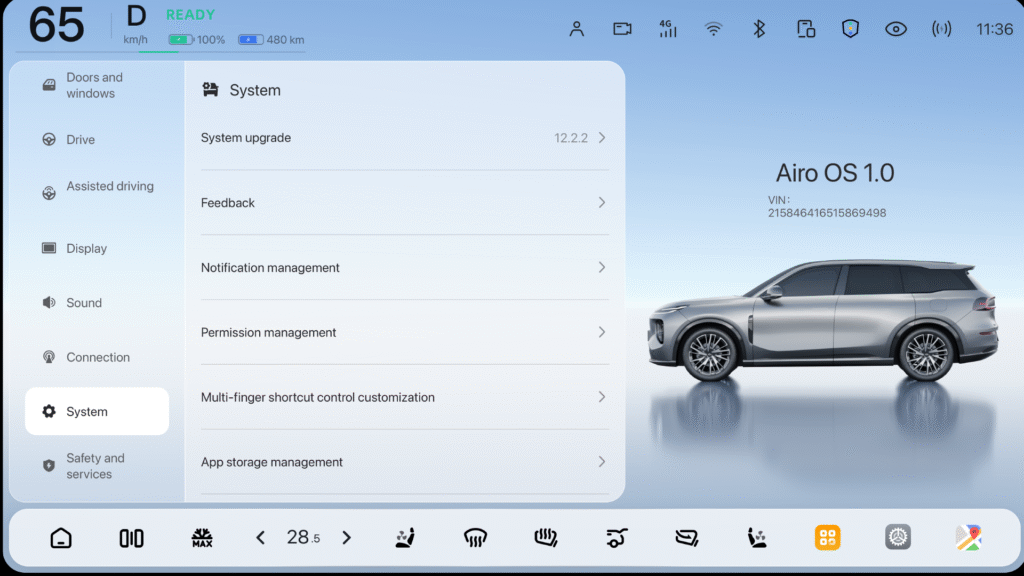Image resolution: width=1024 pixels, height=576 pixels.
Task: Expand App storage management chevron
Action: 601,462
